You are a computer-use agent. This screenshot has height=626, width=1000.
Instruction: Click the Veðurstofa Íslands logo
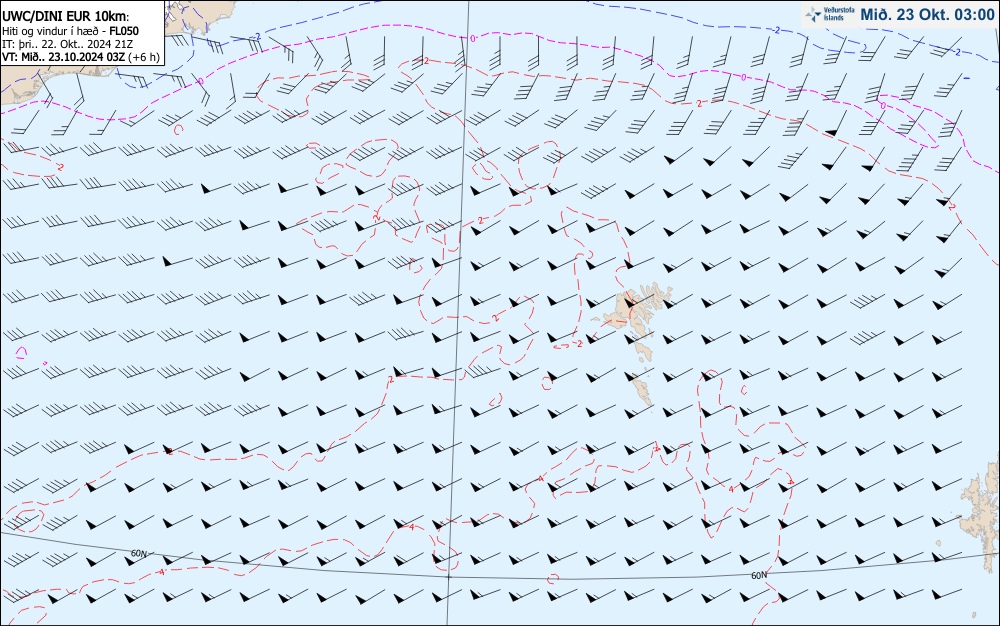pyautogui.click(x=829, y=14)
